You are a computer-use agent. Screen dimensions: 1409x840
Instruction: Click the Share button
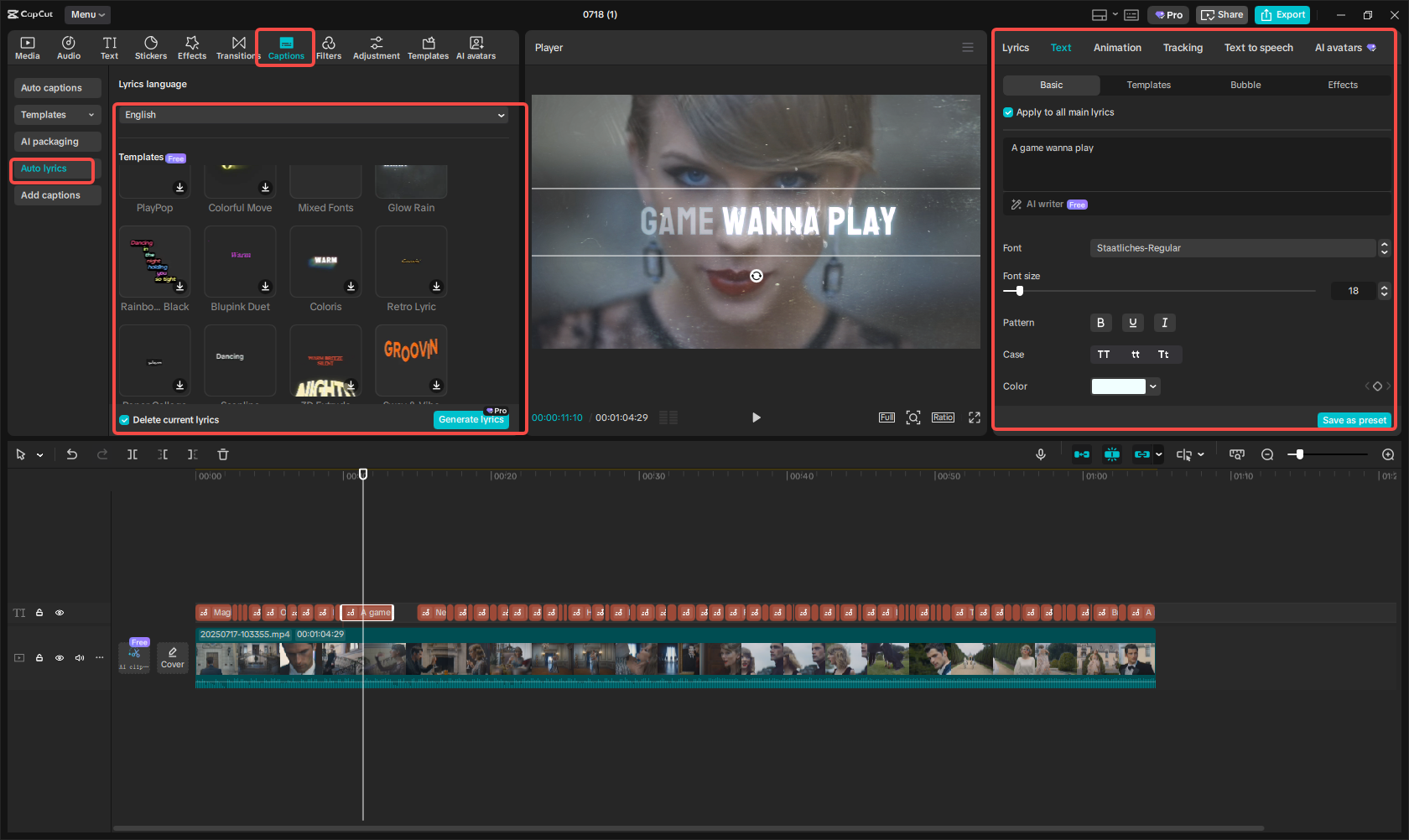click(1222, 15)
